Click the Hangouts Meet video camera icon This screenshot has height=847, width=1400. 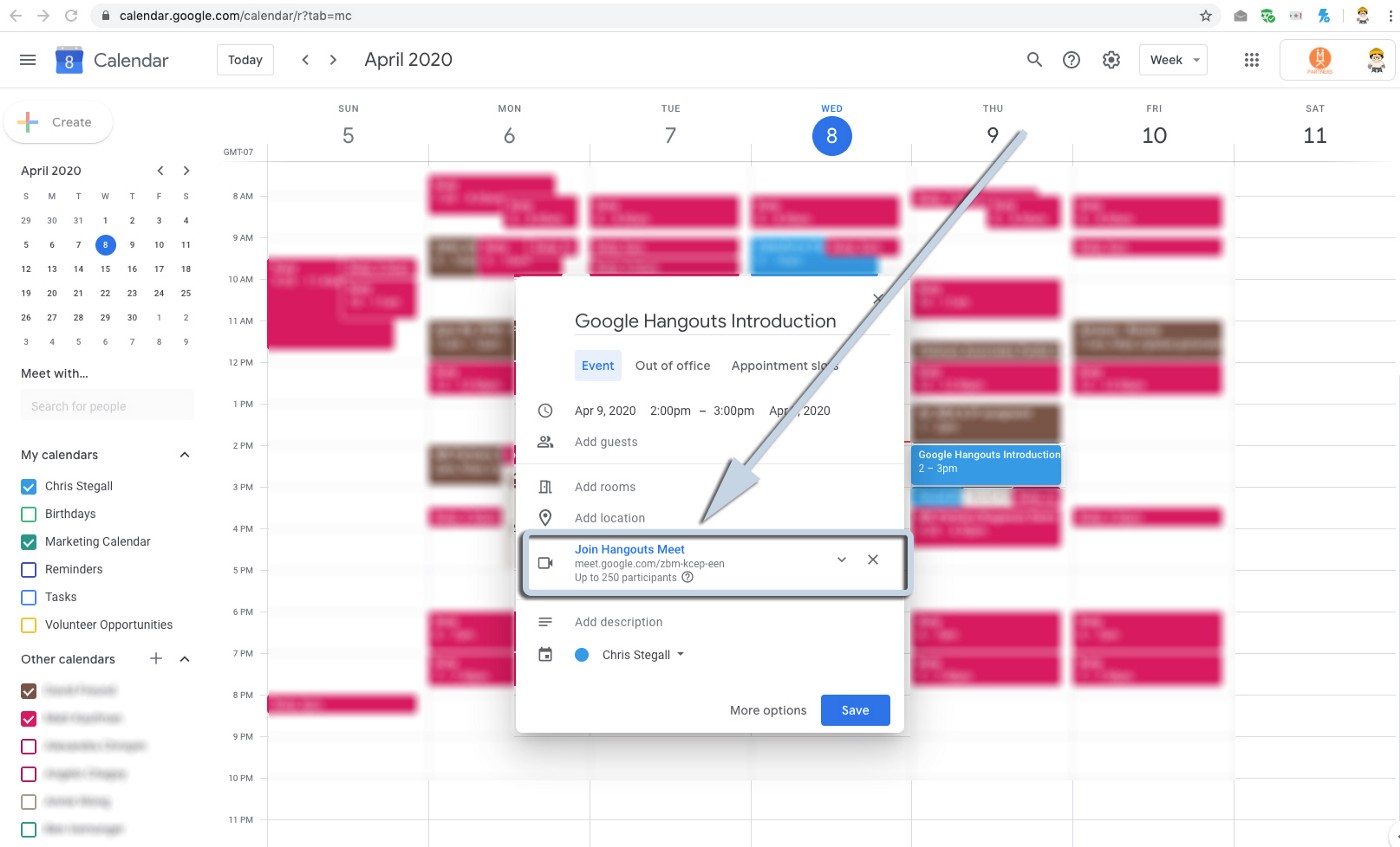pos(545,563)
